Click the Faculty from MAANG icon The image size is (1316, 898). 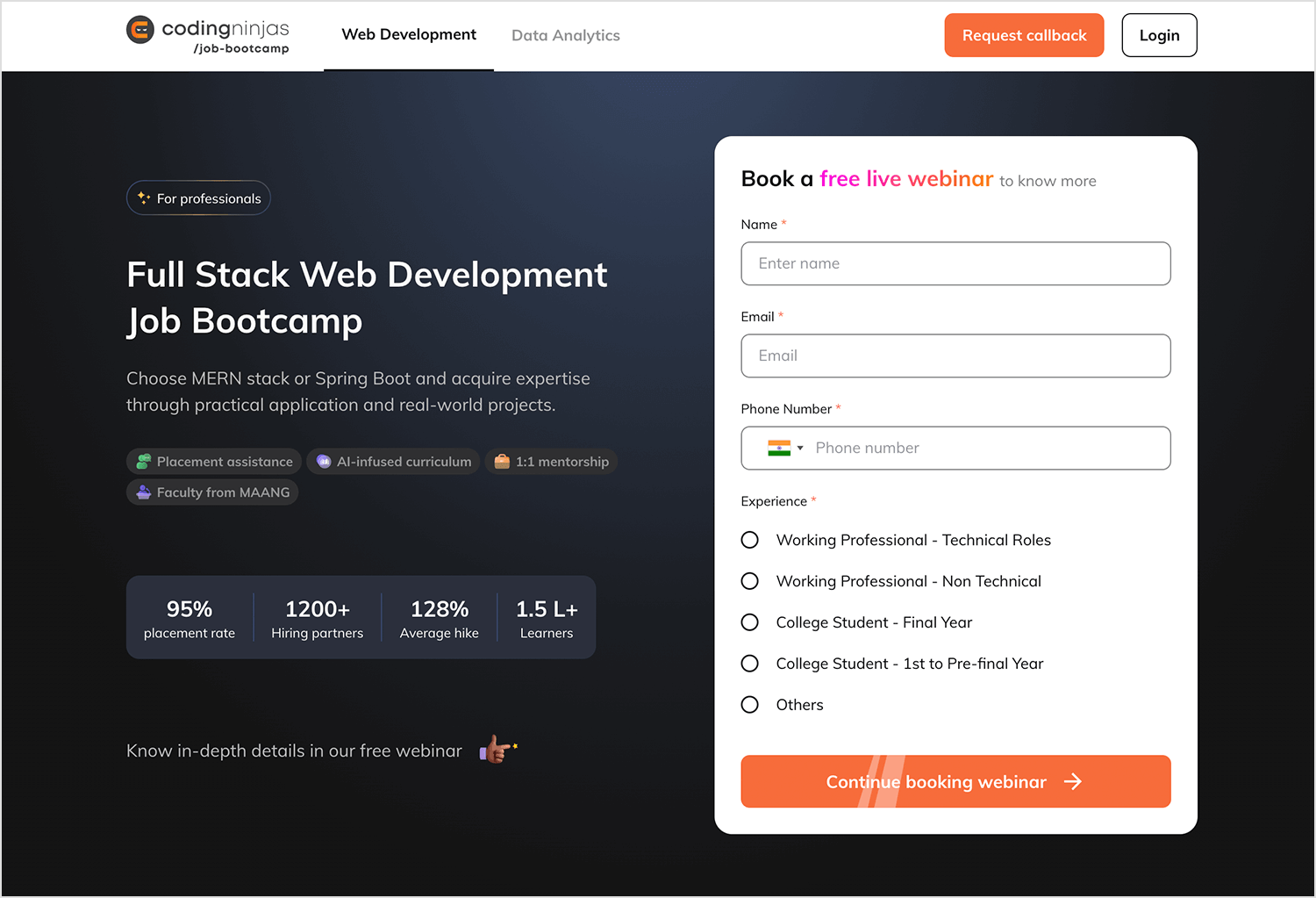coord(144,492)
